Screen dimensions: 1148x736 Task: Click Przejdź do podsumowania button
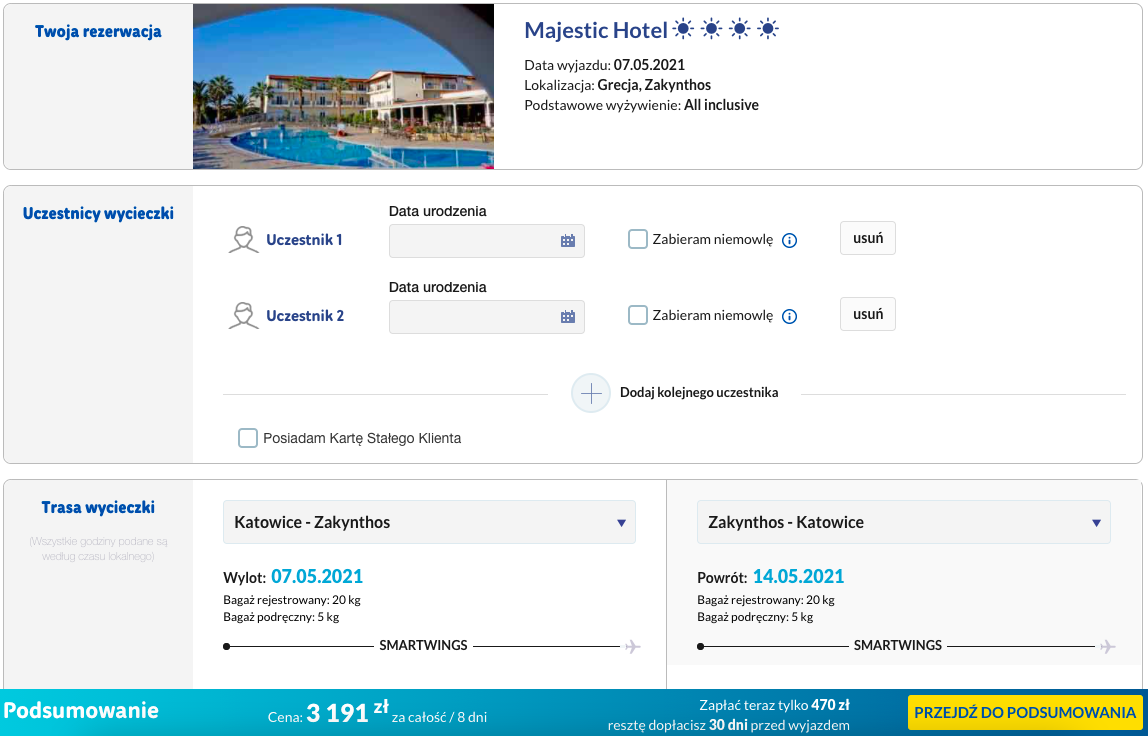coord(1024,713)
